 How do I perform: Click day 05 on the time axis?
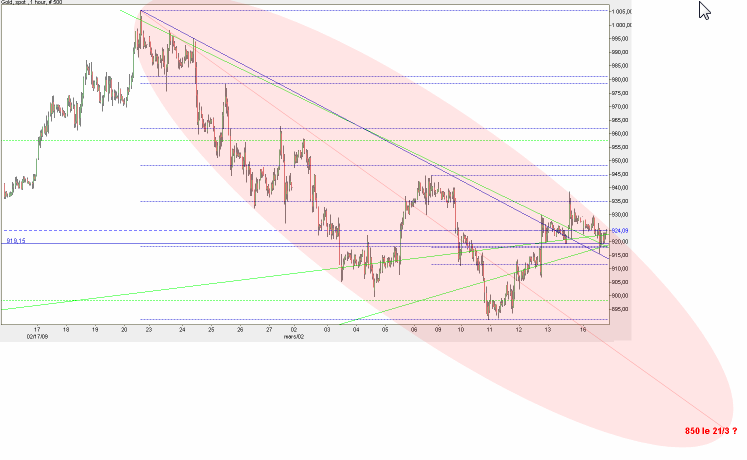385,329
